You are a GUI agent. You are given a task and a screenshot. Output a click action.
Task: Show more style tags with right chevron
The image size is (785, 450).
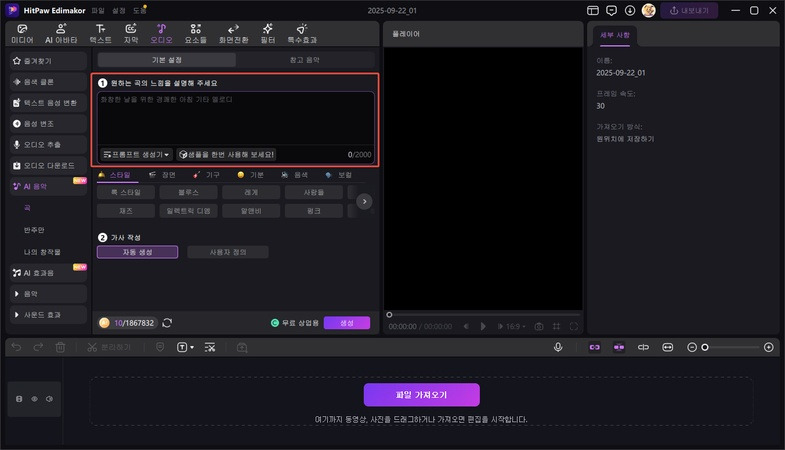tap(364, 201)
